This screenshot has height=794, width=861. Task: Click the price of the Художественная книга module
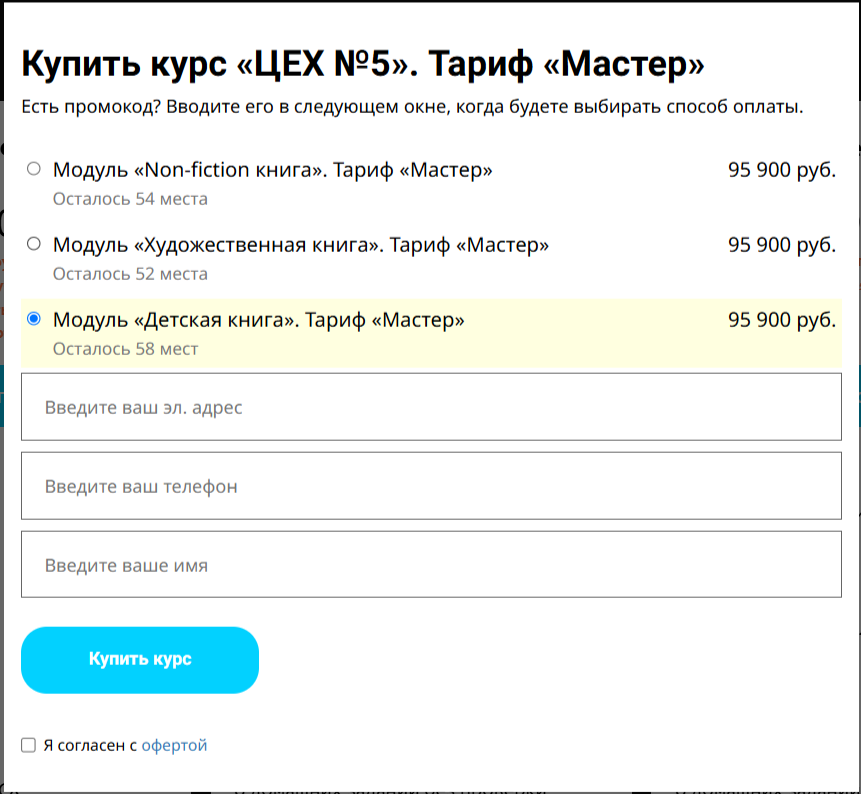point(782,245)
